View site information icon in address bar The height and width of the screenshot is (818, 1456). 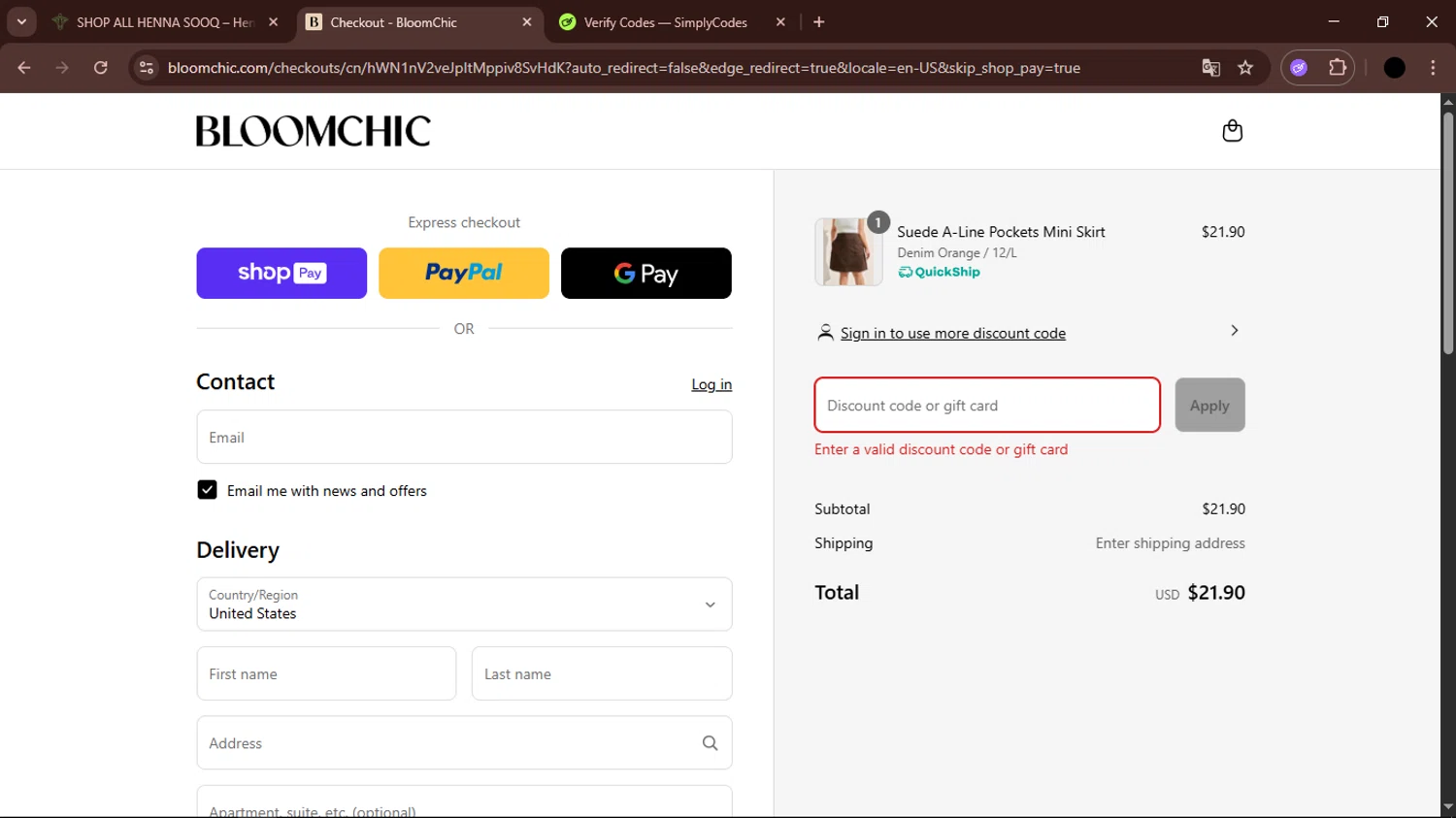[147, 68]
